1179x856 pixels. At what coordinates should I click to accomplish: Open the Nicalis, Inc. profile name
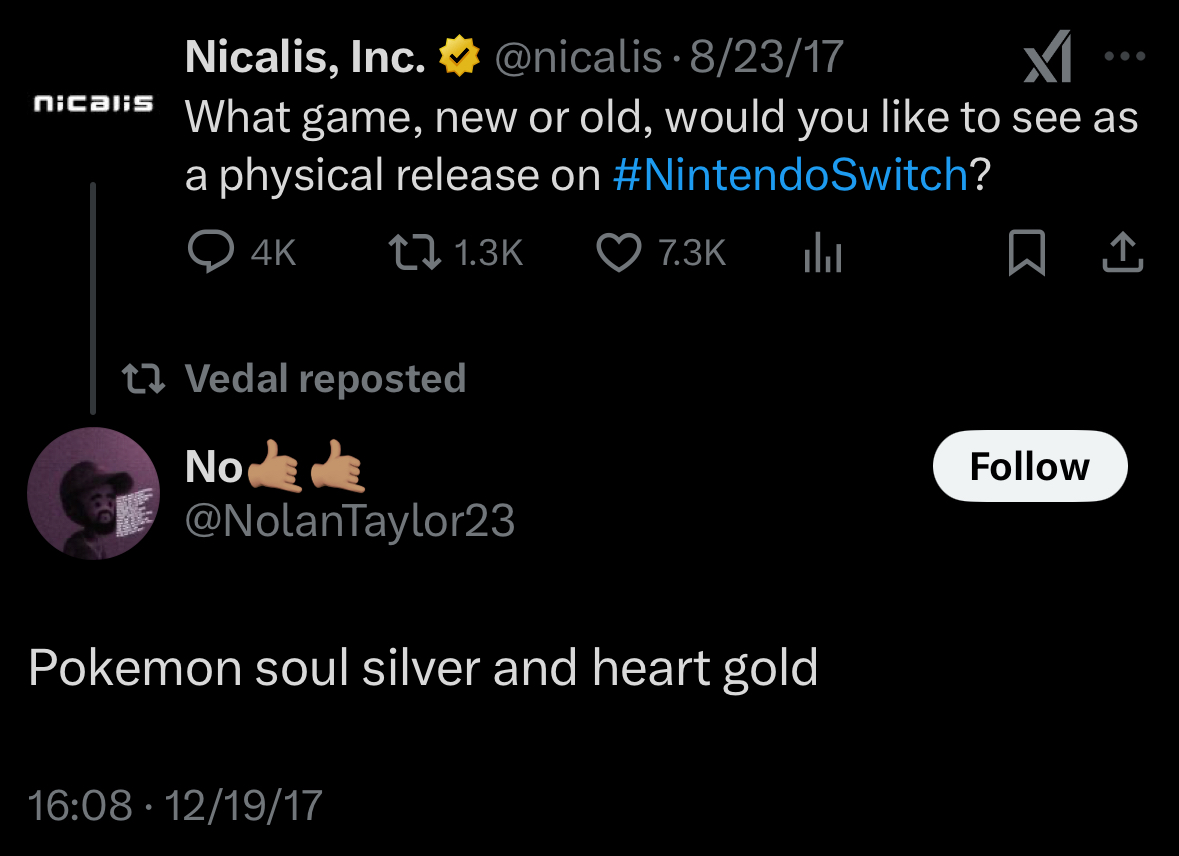coord(305,60)
